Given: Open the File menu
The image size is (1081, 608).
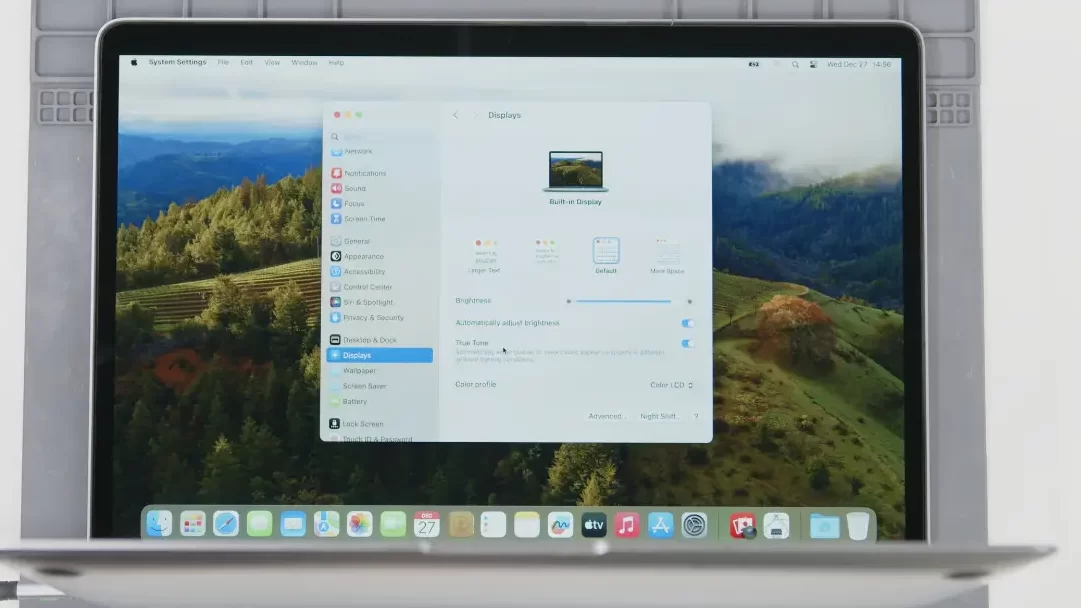Looking at the screenshot, I should [x=223, y=62].
